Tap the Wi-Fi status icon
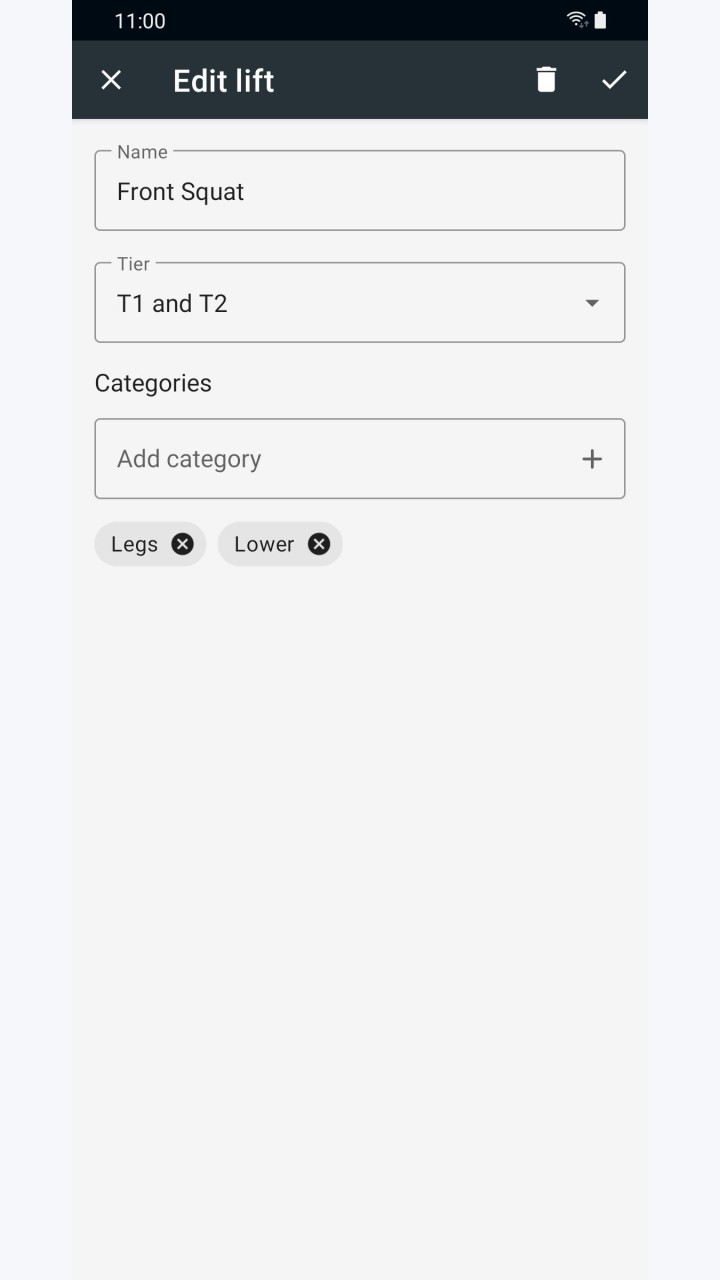The width and height of the screenshot is (720, 1280). (x=577, y=20)
